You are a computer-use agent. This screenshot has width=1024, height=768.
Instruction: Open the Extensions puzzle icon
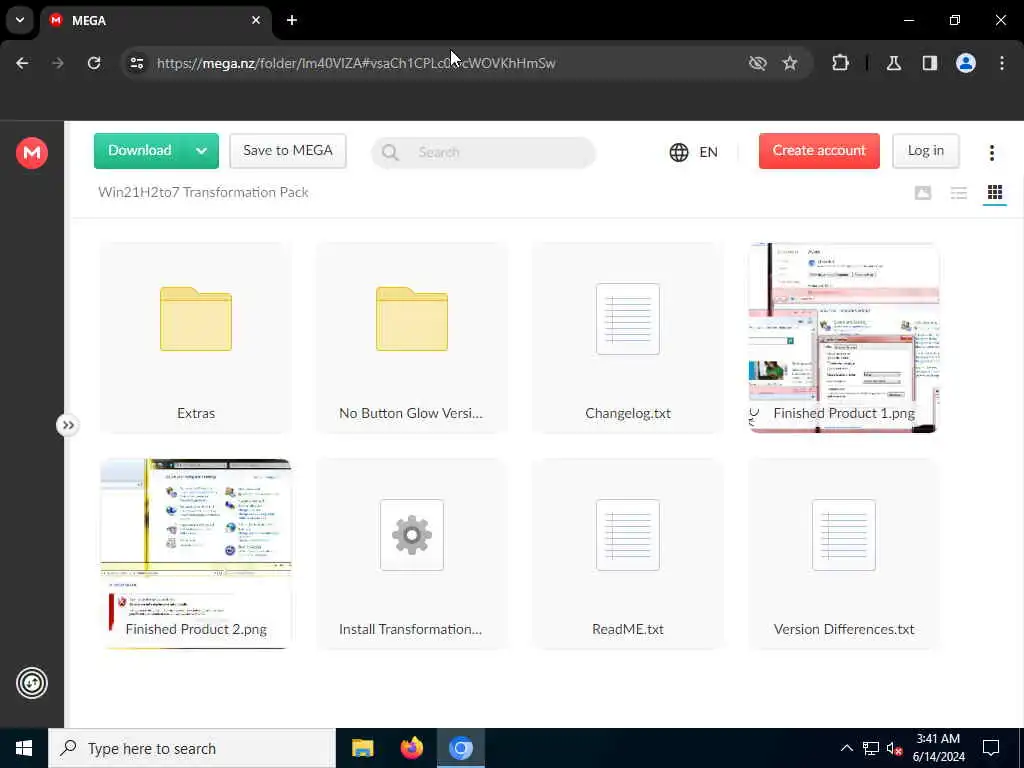click(x=840, y=63)
